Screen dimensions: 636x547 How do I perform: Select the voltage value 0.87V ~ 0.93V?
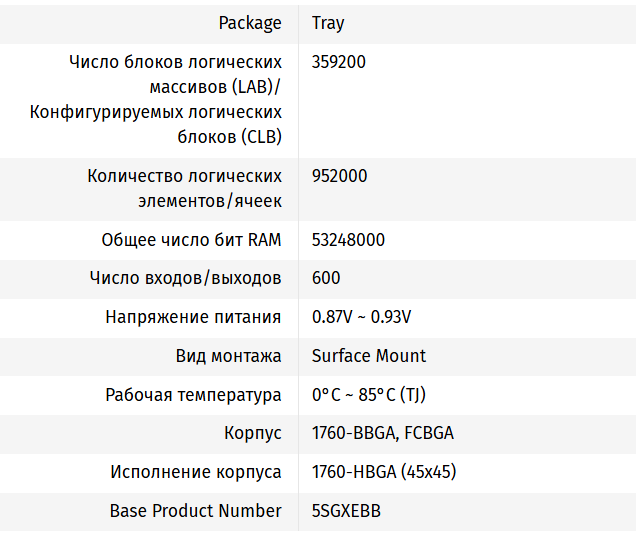(x=361, y=317)
